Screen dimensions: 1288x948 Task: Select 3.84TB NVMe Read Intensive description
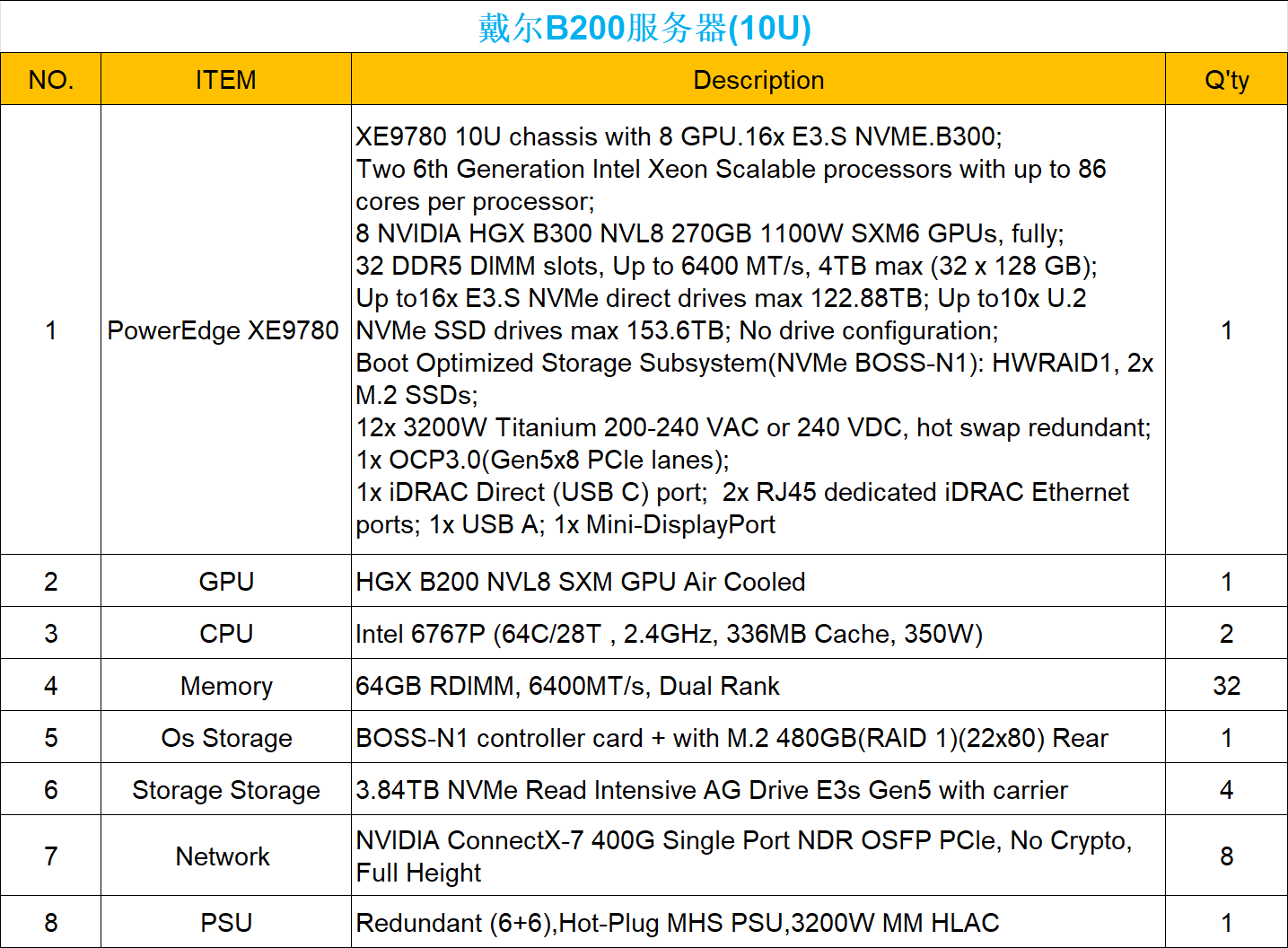click(x=758, y=790)
